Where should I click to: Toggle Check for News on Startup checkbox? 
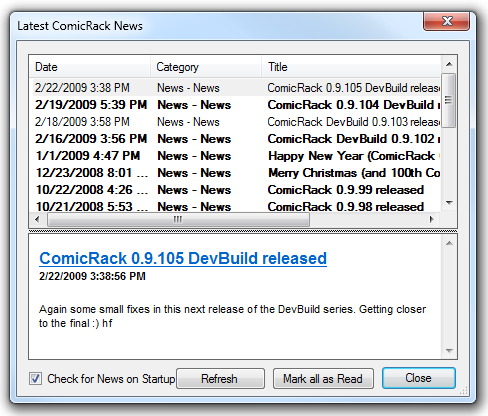click(x=35, y=379)
